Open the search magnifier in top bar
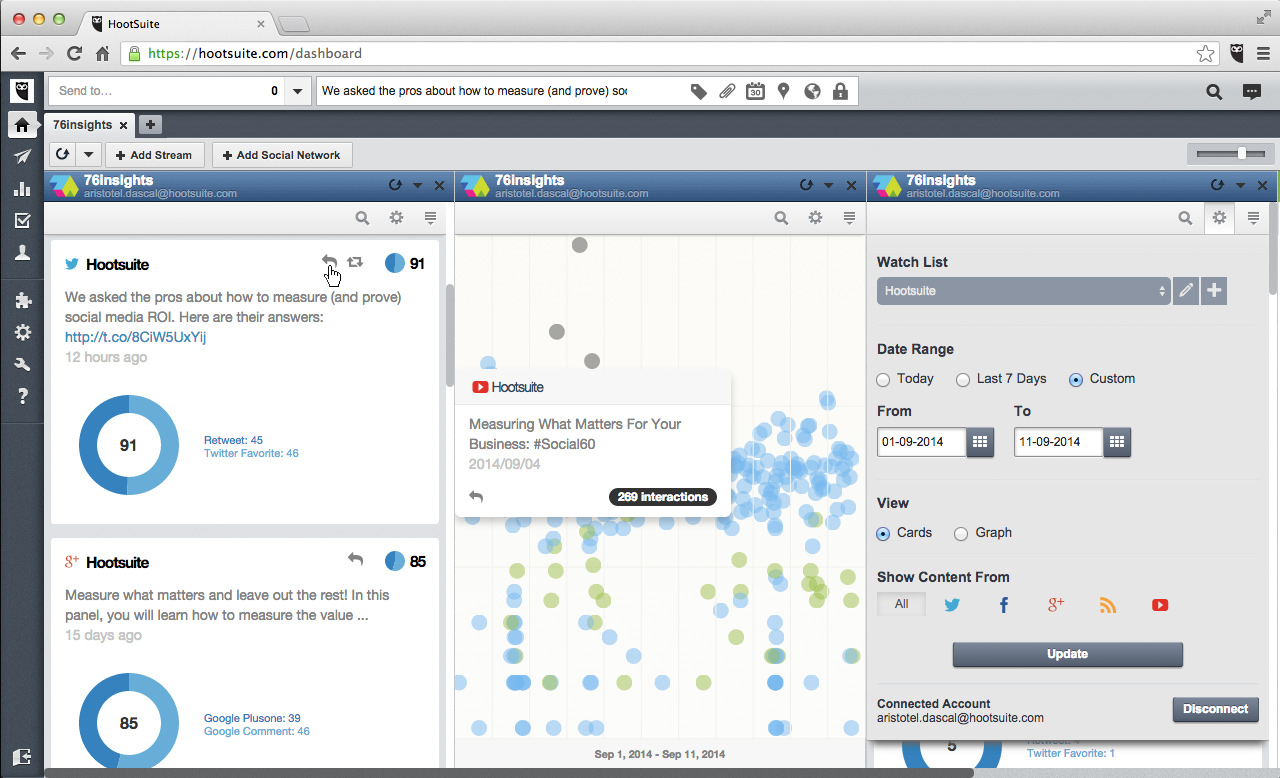The width and height of the screenshot is (1280, 778). pos(1214,91)
